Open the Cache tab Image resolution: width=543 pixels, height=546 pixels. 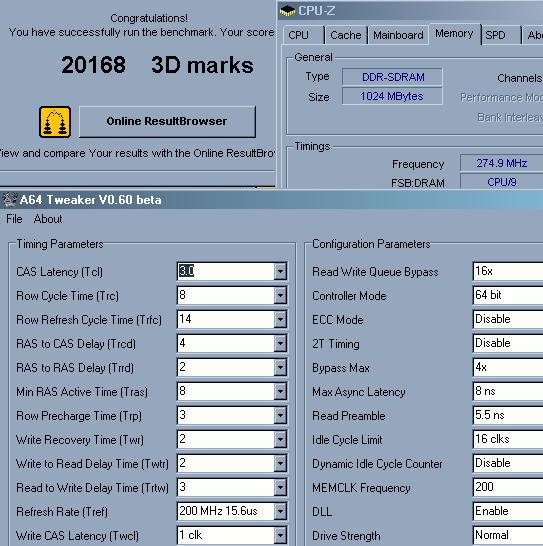click(x=346, y=35)
